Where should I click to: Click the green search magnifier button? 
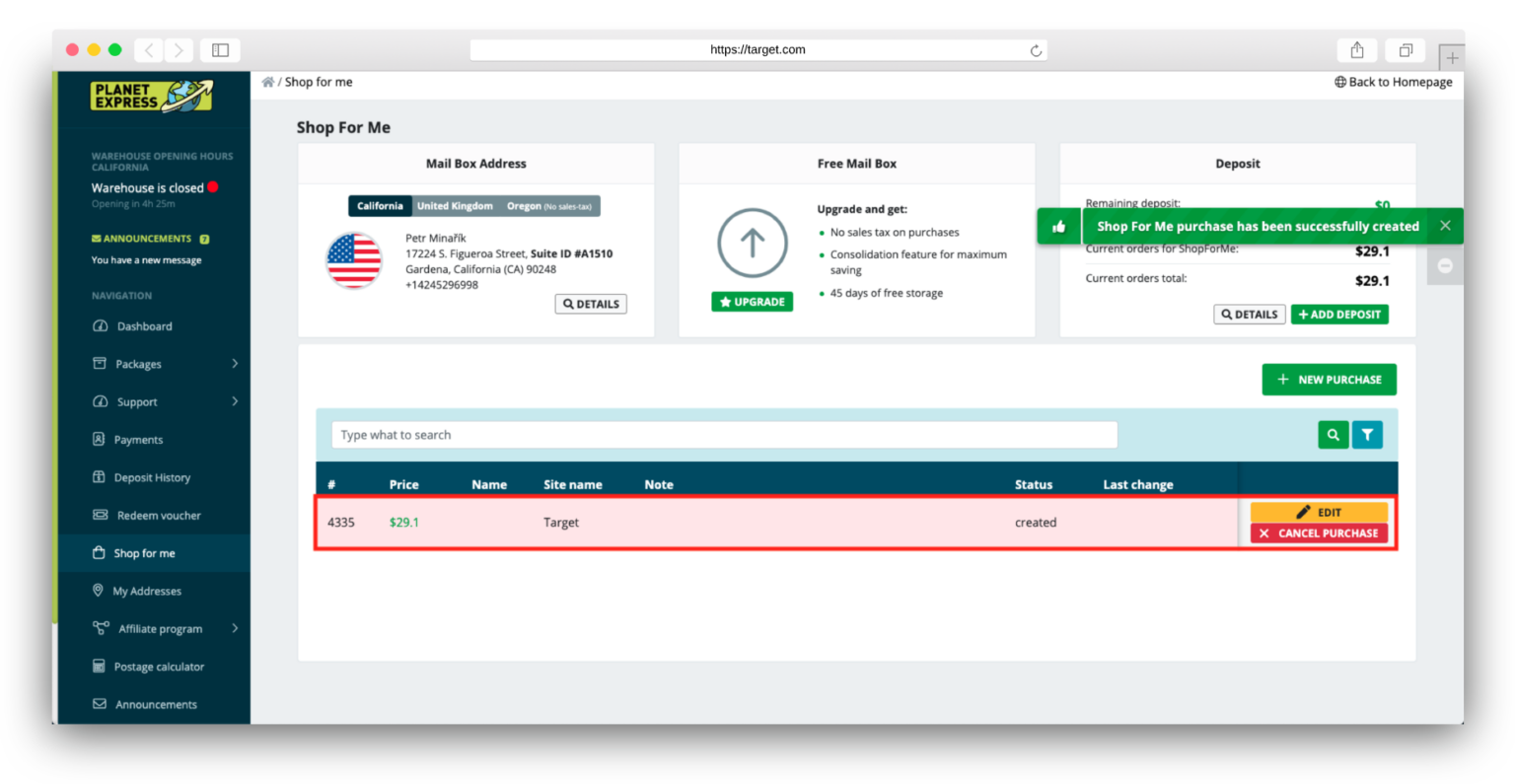[x=1333, y=435]
